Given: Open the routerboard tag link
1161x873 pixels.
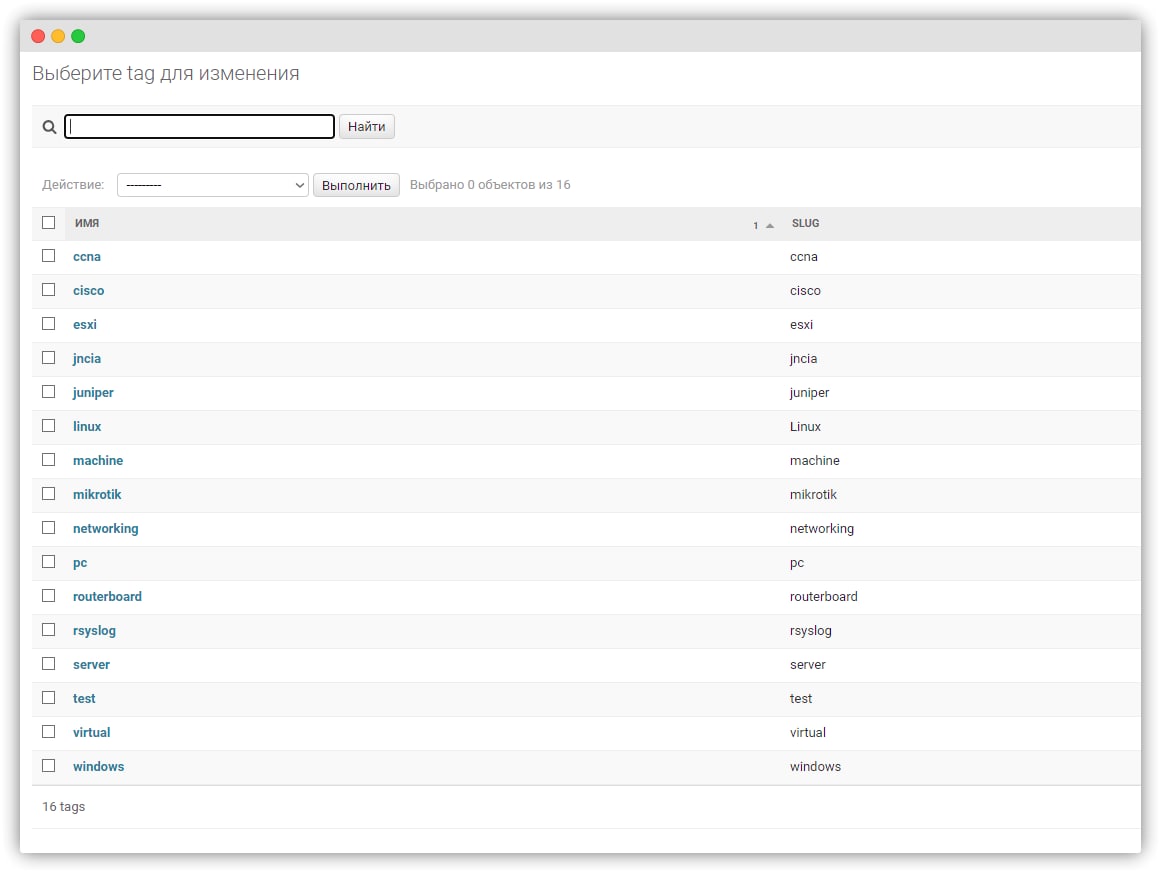Looking at the screenshot, I should pos(107,597).
